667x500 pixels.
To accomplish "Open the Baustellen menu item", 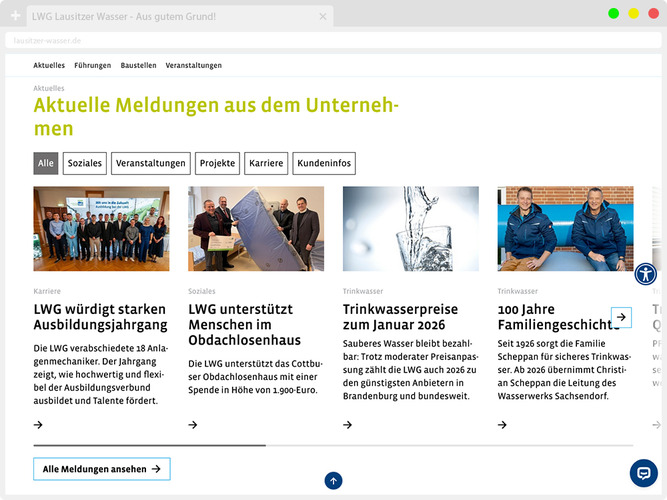I will pyautogui.click(x=139, y=65).
